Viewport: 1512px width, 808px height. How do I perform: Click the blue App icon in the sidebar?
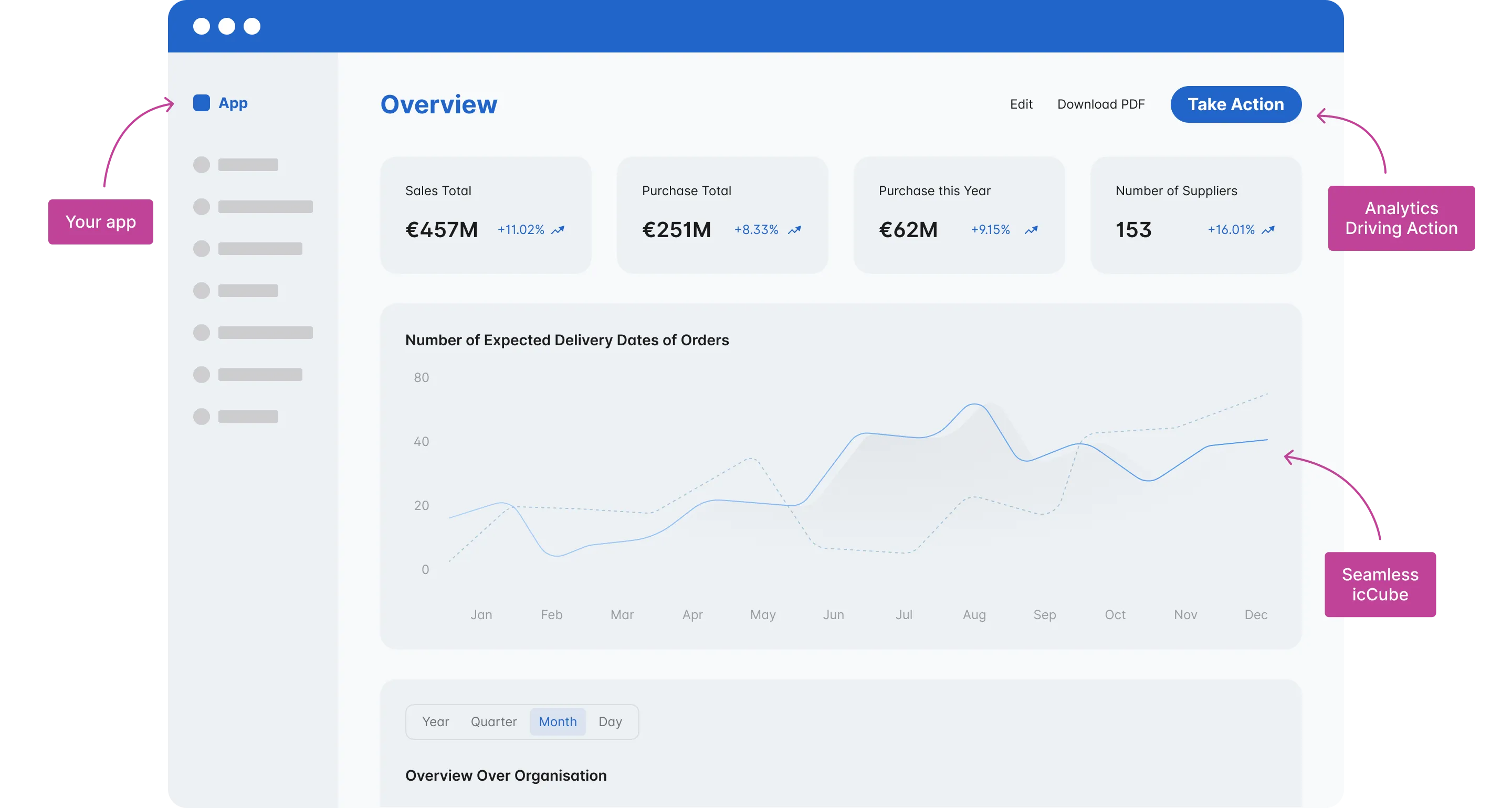pyautogui.click(x=201, y=103)
